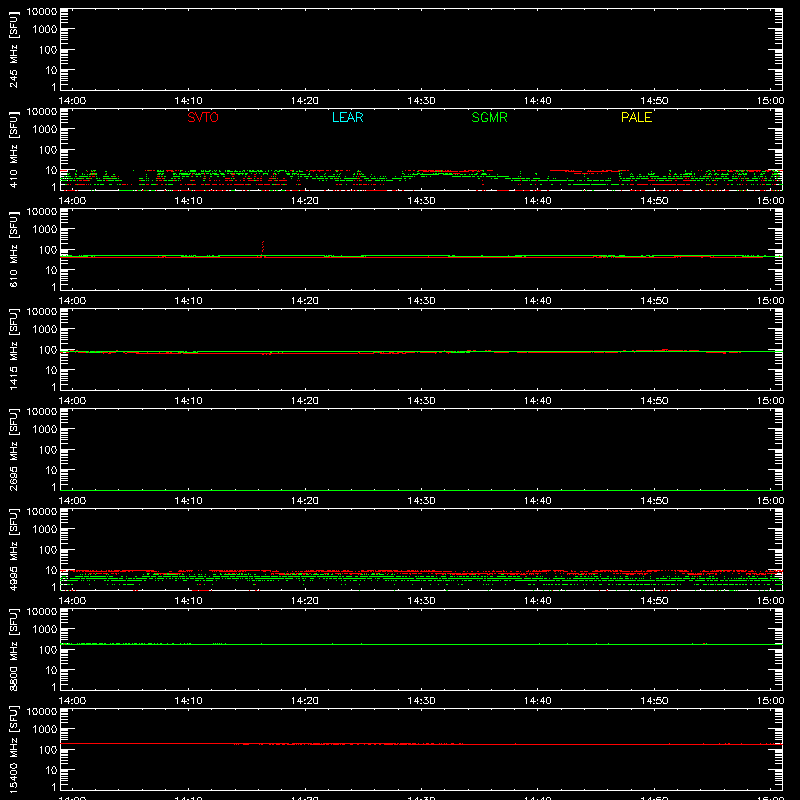
Task: Click 14:10 label under the 2695 MHz panel
Action: pos(189,501)
